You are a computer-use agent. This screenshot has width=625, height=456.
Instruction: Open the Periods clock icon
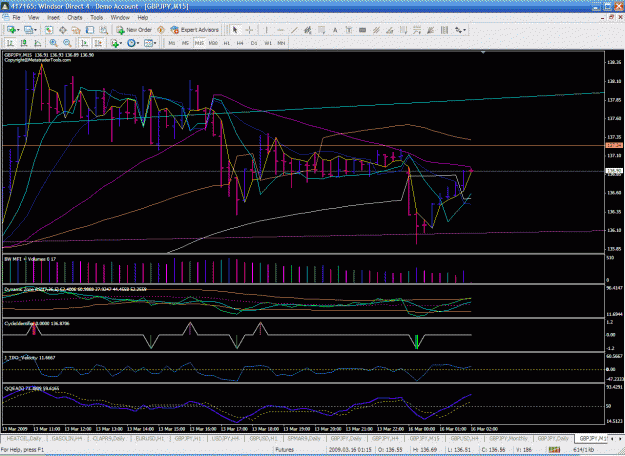(x=131, y=43)
